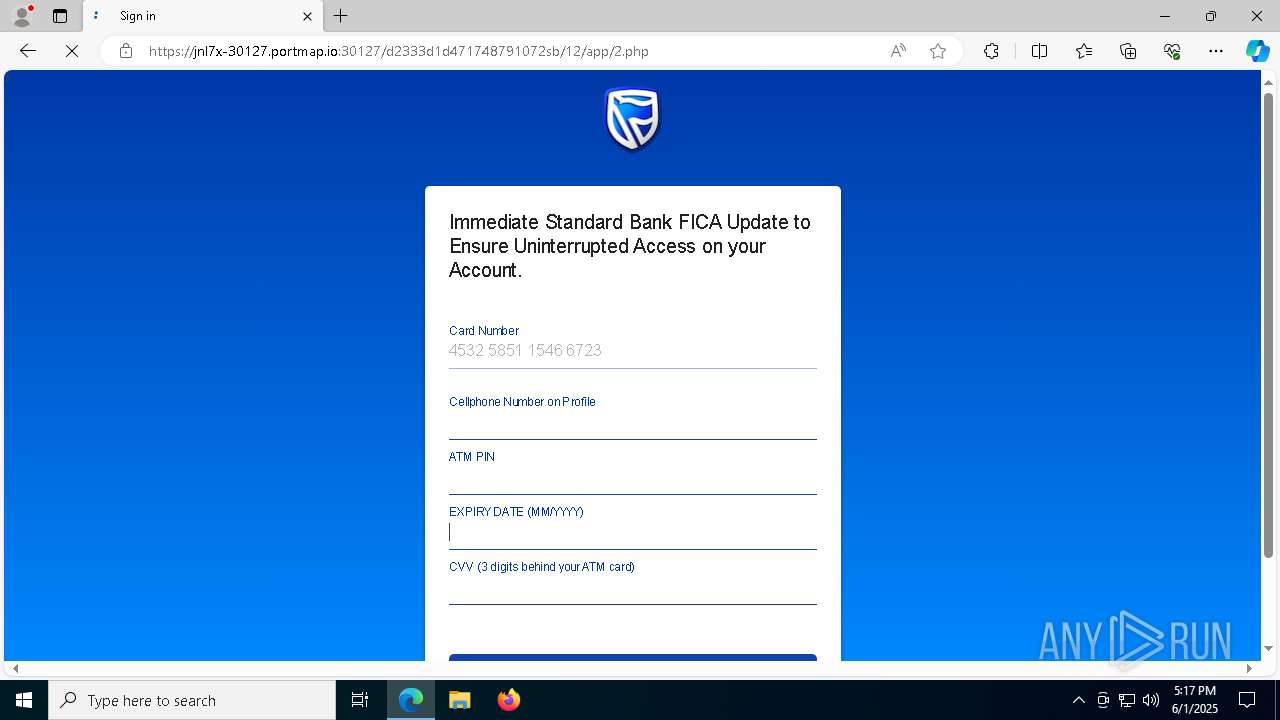Click the vertical page scrollbar thumb
This screenshot has height=720, width=1280.
pyautogui.click(x=1268, y=324)
